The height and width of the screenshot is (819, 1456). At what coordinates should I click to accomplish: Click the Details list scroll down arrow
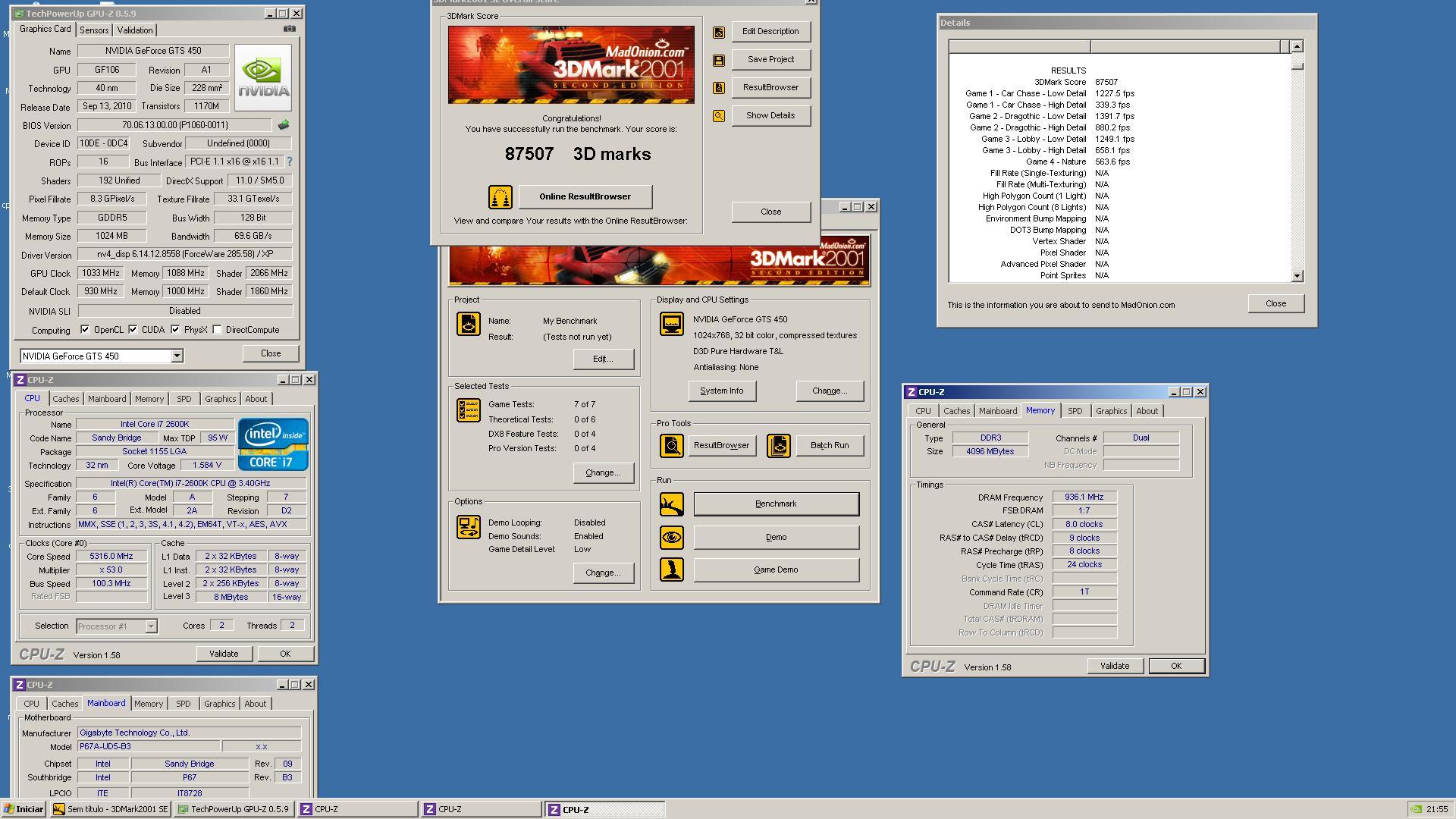click(1297, 277)
